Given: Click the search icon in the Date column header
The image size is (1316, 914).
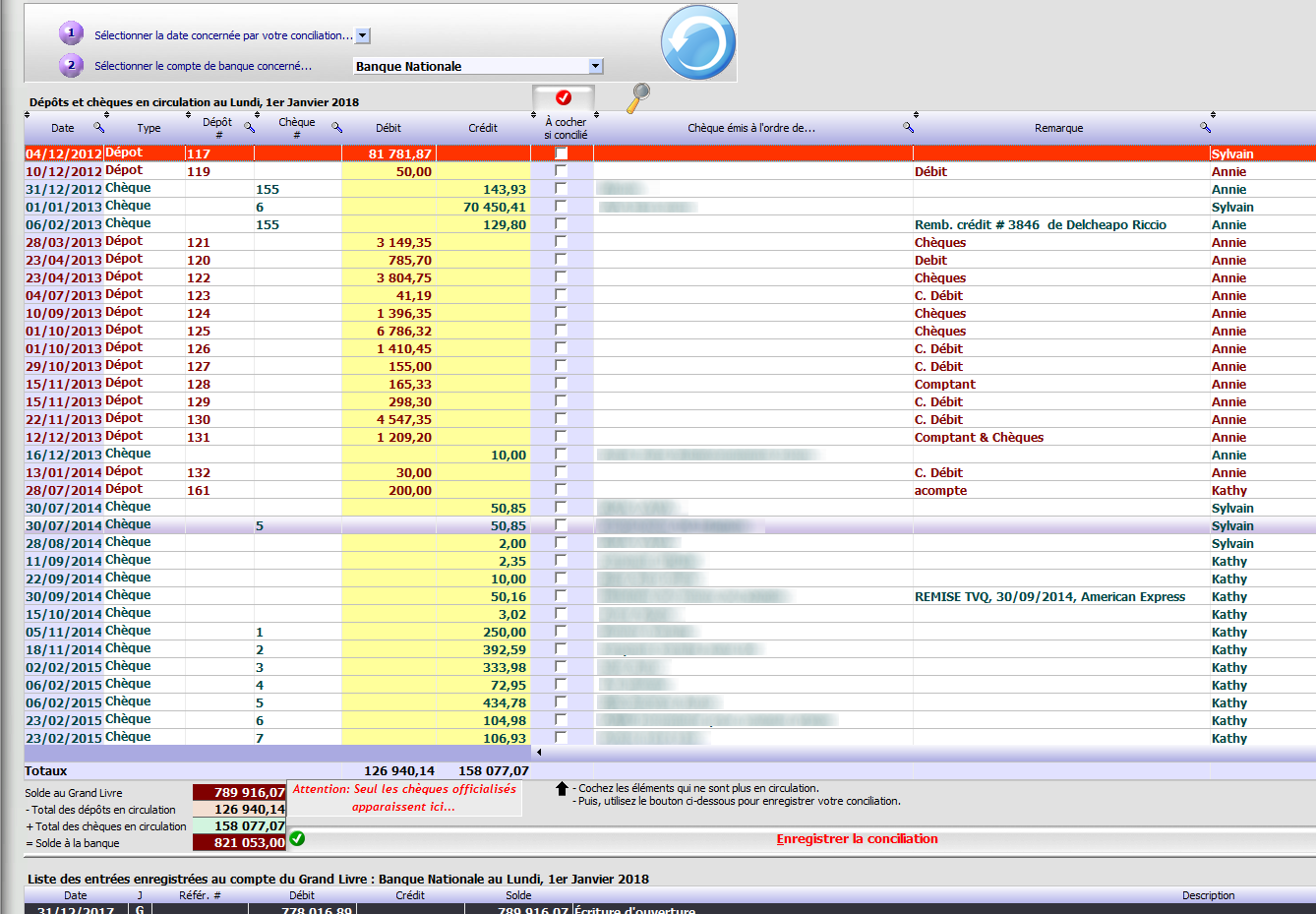Looking at the screenshot, I should (x=98, y=128).
